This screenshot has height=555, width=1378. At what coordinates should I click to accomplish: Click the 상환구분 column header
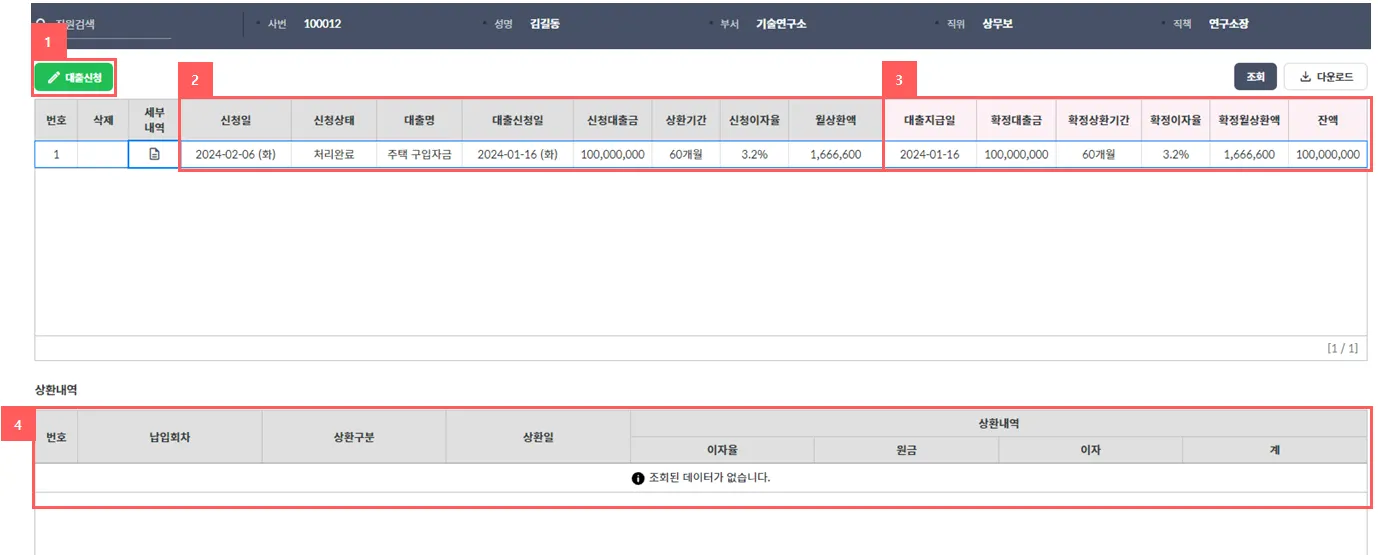(x=354, y=437)
